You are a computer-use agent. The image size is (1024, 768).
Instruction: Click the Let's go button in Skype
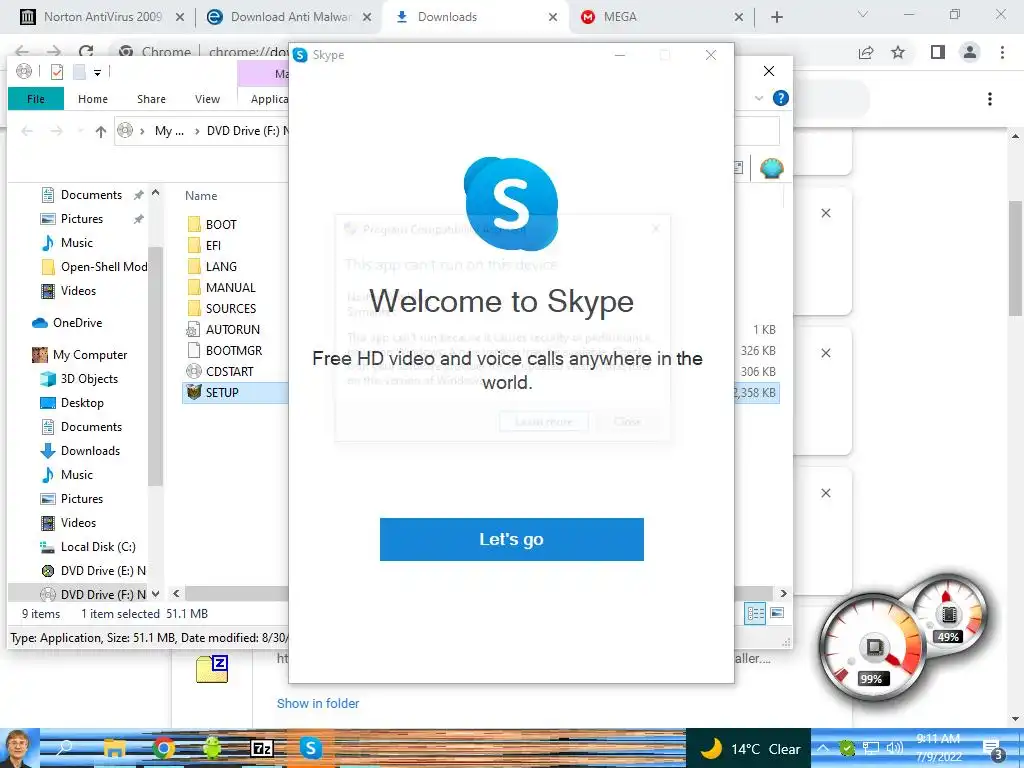click(511, 539)
